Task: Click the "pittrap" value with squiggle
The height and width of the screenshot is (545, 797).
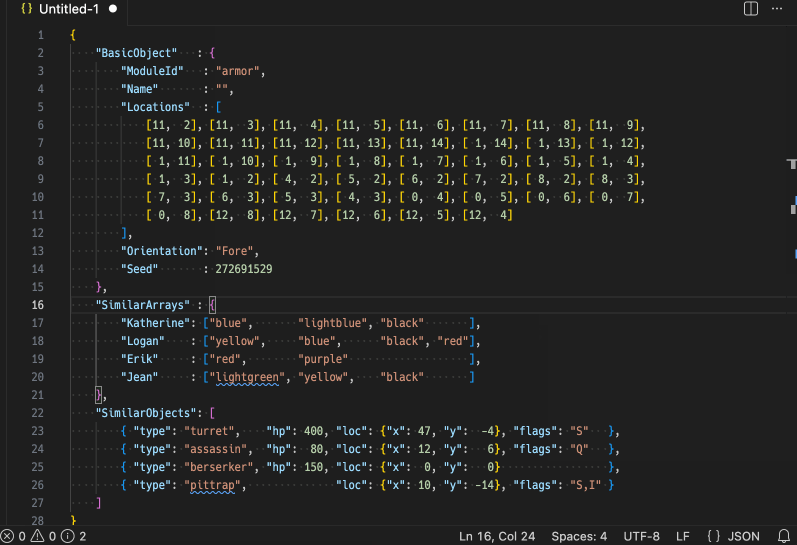Action: click(x=212, y=485)
